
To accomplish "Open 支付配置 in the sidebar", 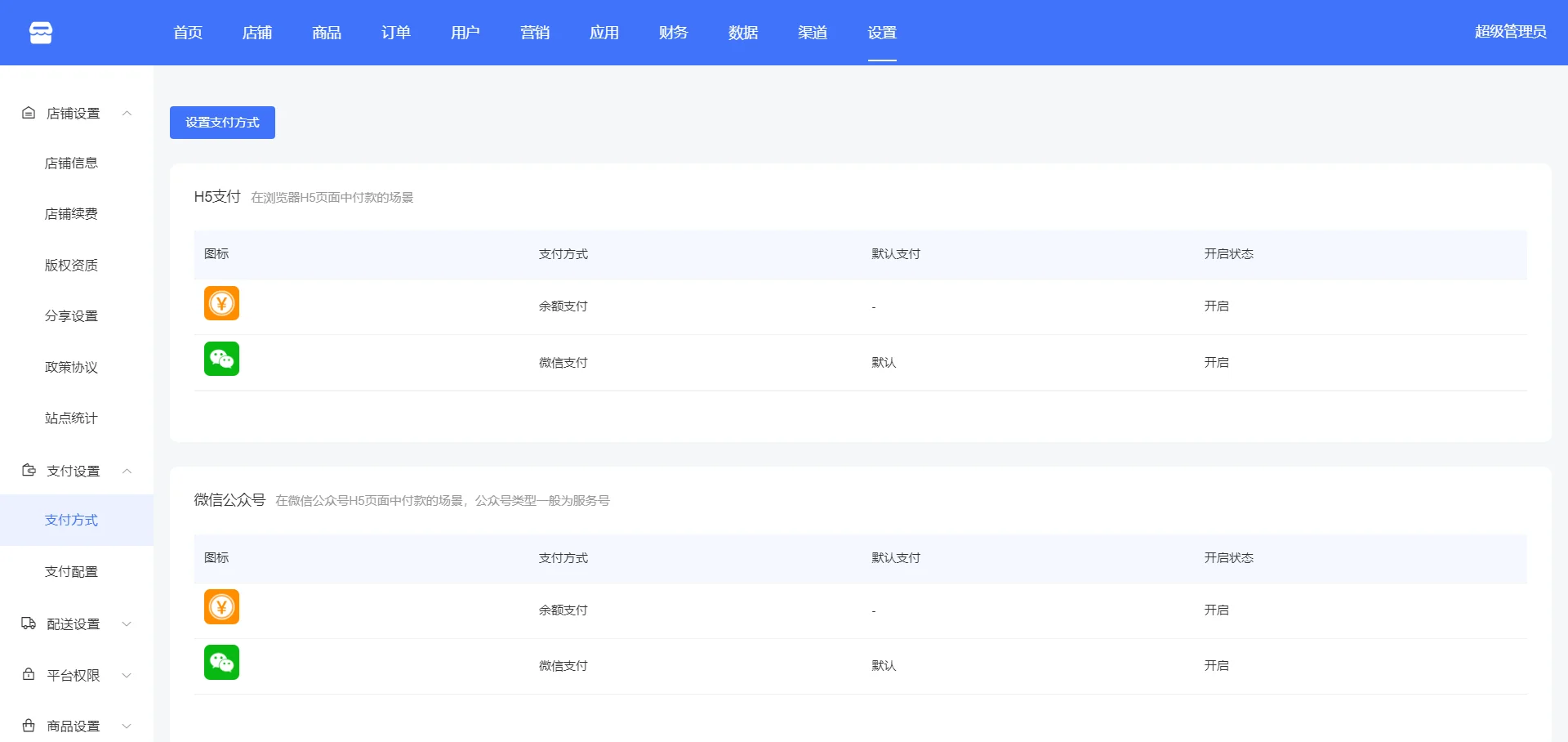I will [x=71, y=572].
